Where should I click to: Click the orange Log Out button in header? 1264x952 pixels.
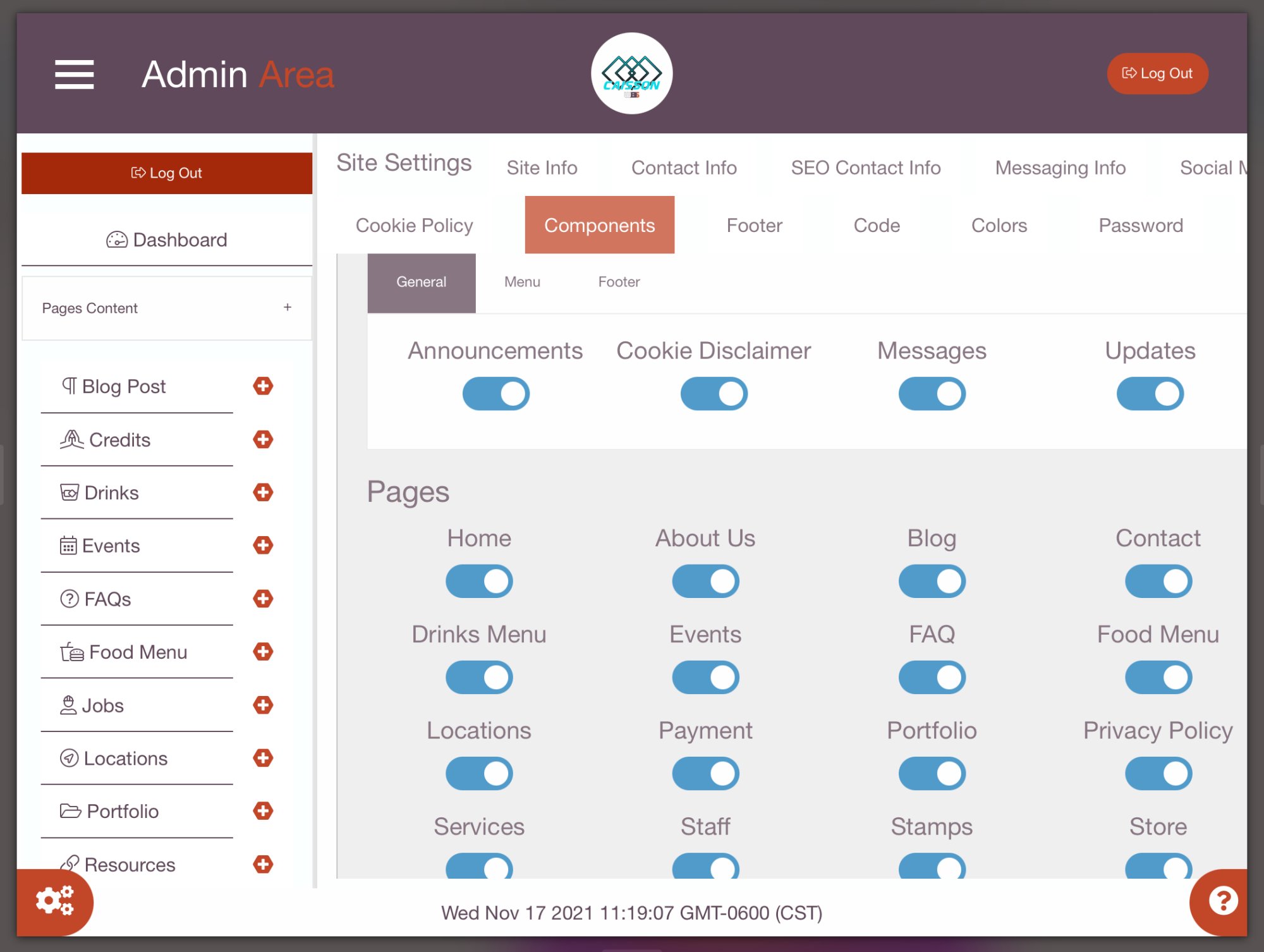(x=1157, y=74)
